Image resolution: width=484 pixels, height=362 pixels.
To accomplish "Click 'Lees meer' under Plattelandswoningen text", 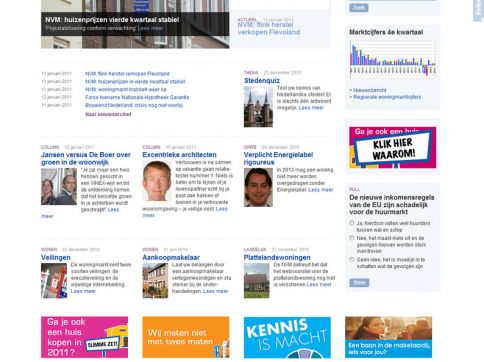I will (x=319, y=284).
